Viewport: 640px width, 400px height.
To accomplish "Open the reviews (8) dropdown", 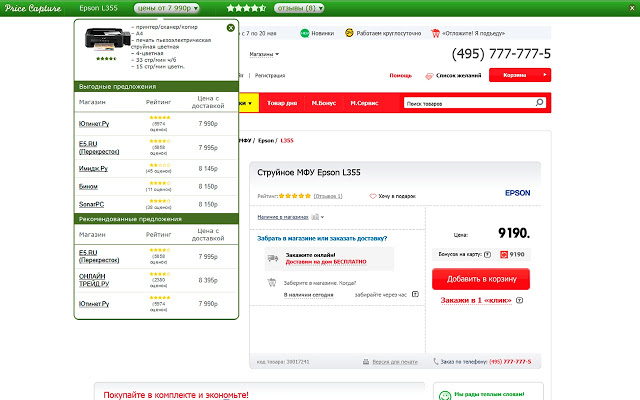I will click(299, 8).
